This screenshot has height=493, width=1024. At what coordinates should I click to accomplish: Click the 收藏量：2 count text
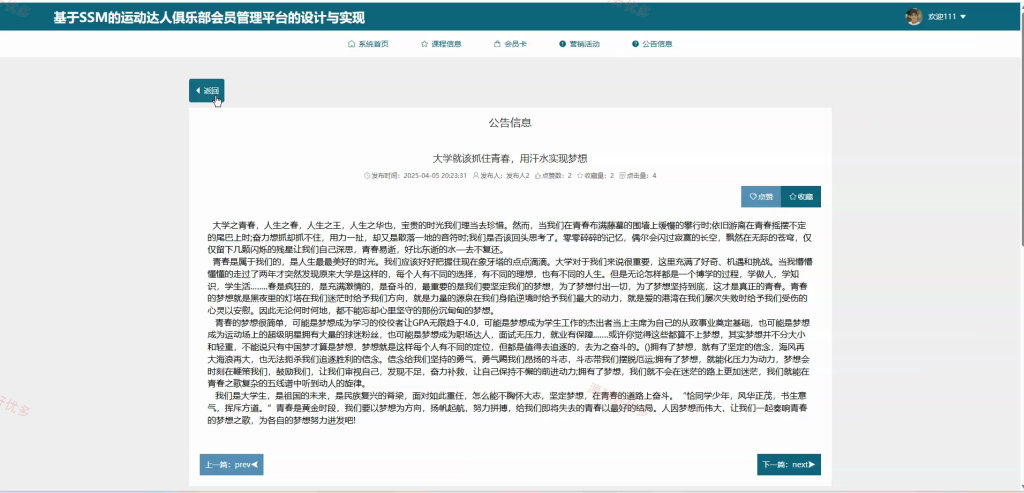(x=599, y=176)
